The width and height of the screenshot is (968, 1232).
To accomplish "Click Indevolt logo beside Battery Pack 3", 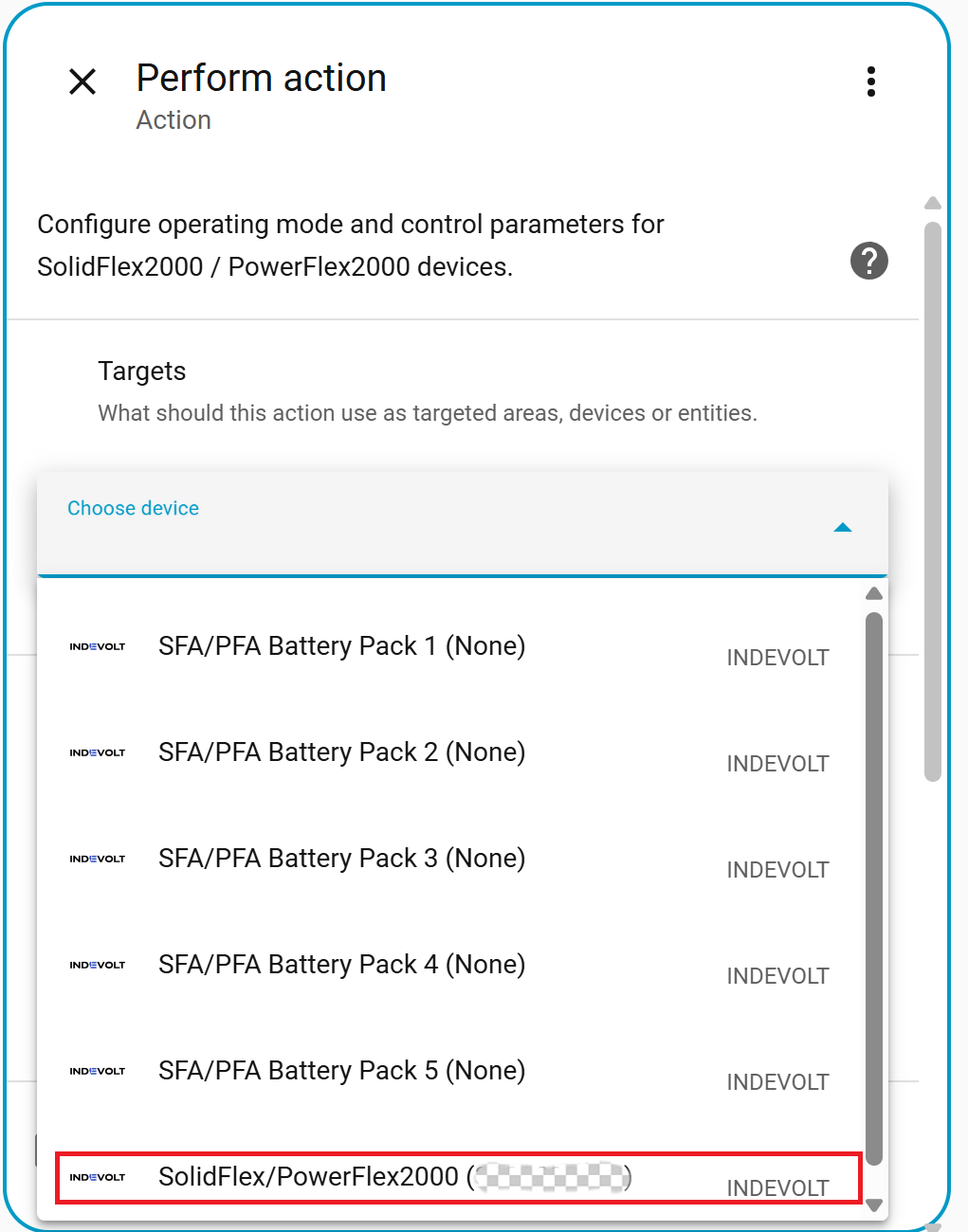I will (x=98, y=859).
